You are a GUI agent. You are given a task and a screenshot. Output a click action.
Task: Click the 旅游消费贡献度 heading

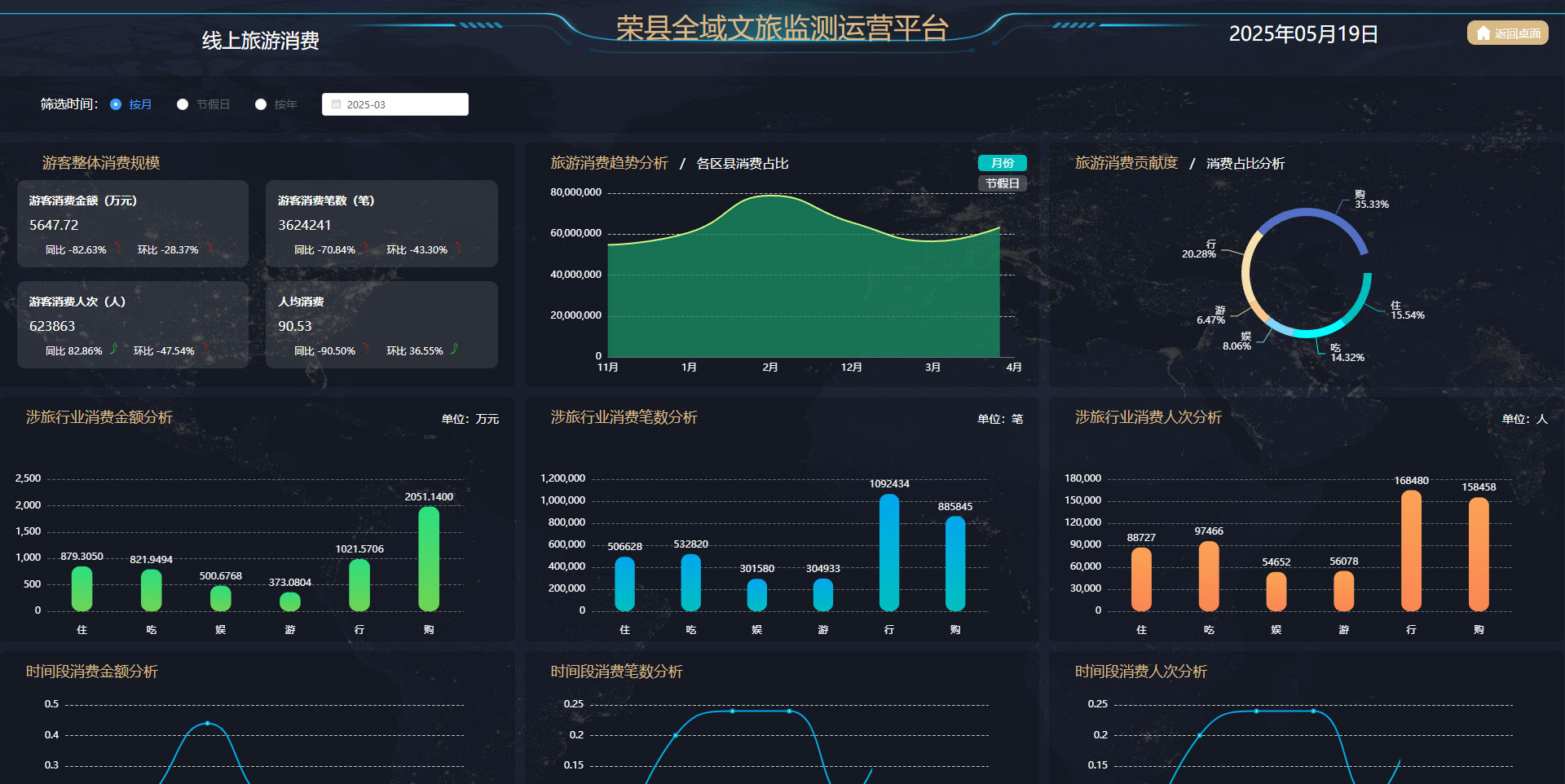(x=1126, y=163)
